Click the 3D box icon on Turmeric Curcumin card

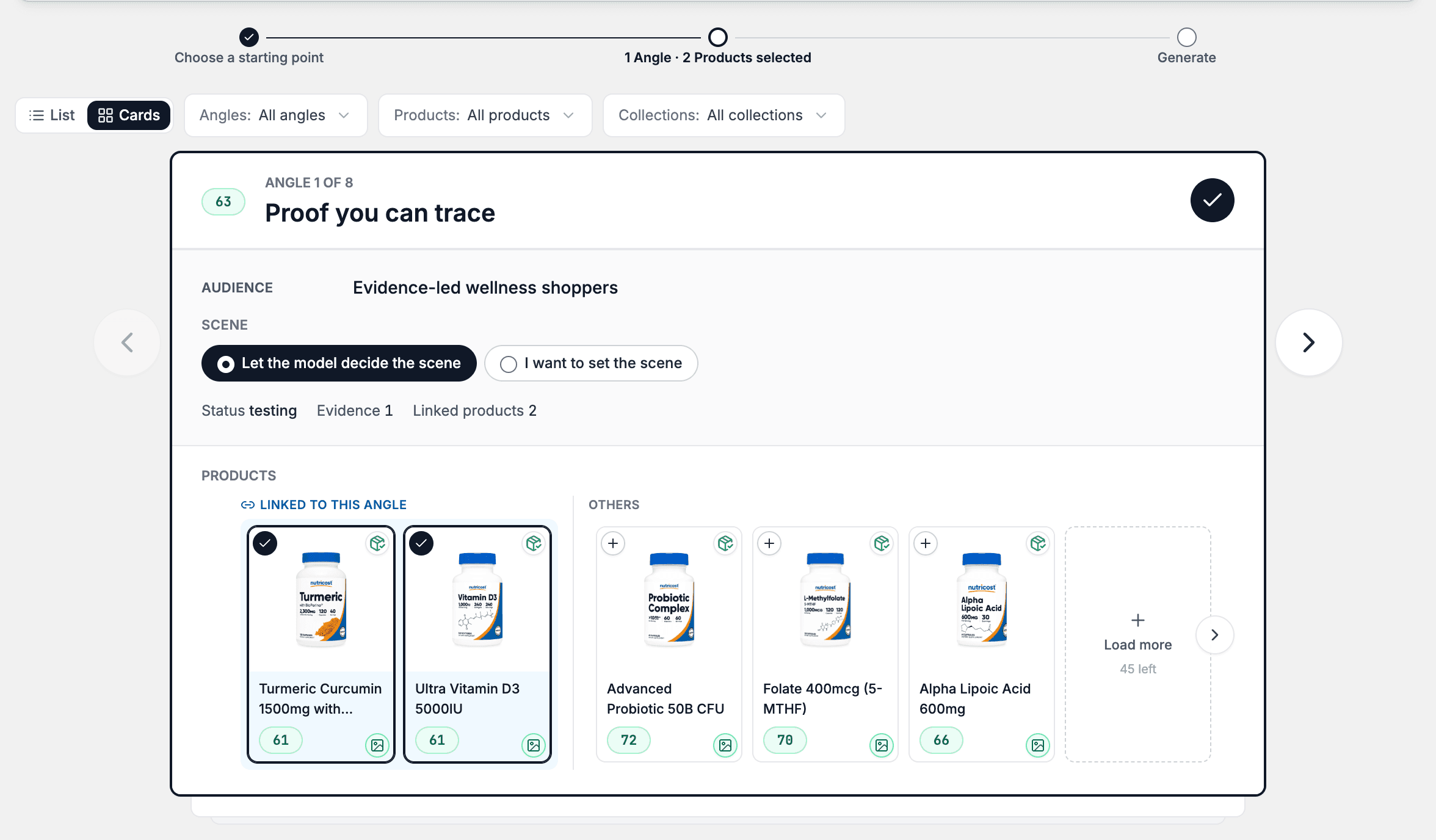(x=377, y=543)
